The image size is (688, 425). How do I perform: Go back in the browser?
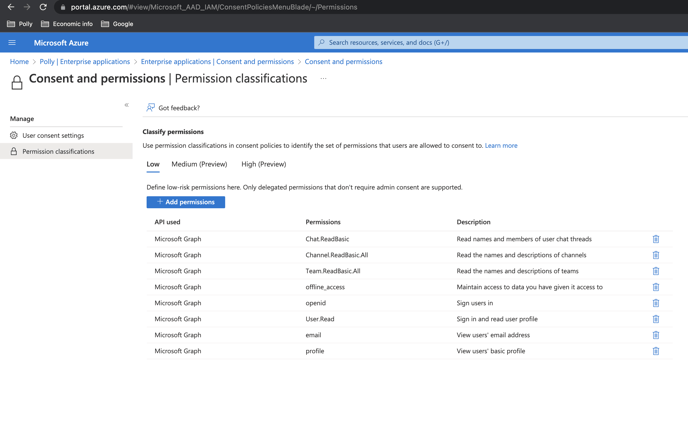point(11,7)
